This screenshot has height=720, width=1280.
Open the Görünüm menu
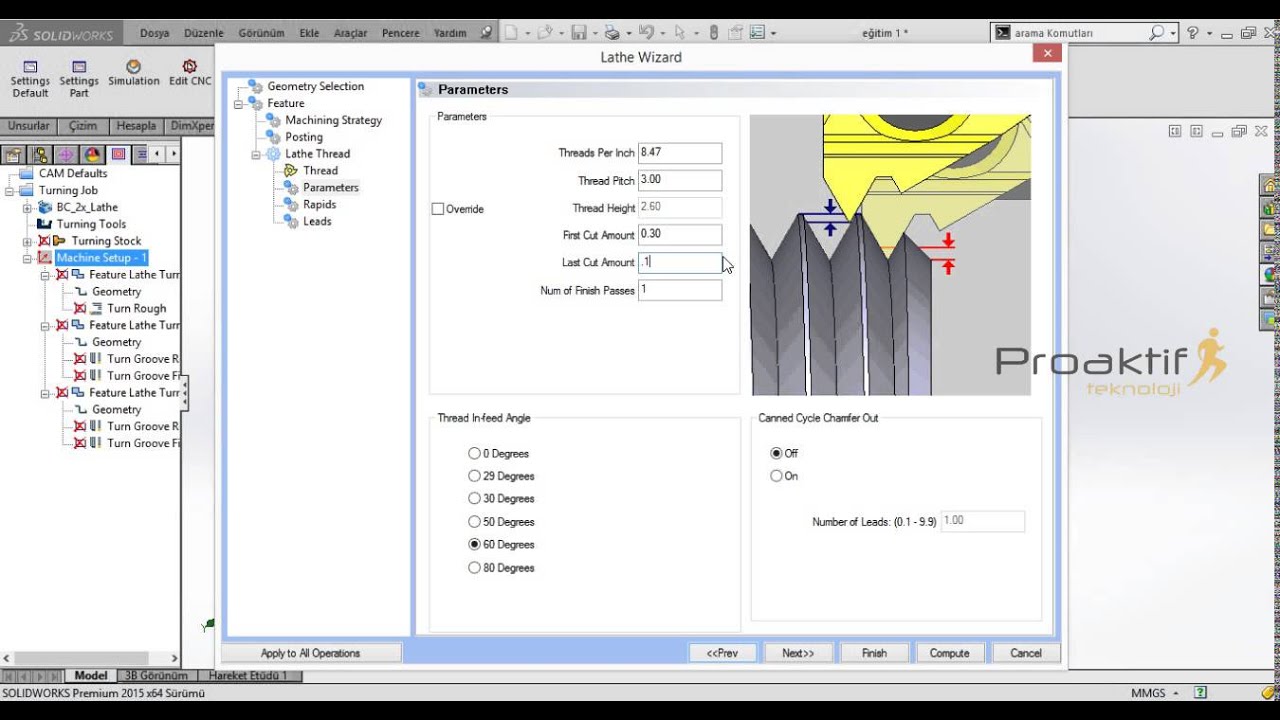click(261, 33)
